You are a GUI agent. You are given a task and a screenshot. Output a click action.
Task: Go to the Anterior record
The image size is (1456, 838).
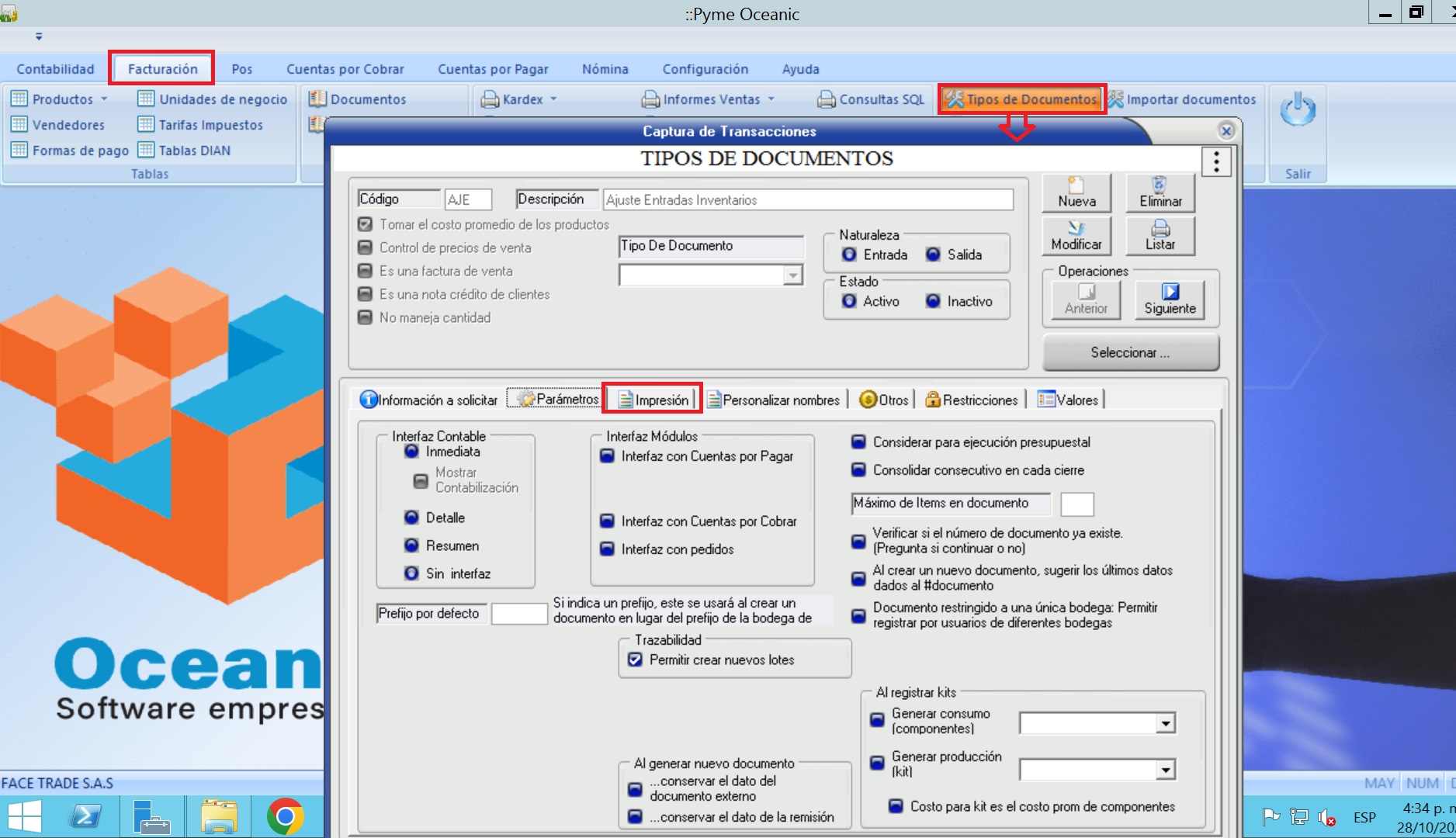pyautogui.click(x=1086, y=299)
